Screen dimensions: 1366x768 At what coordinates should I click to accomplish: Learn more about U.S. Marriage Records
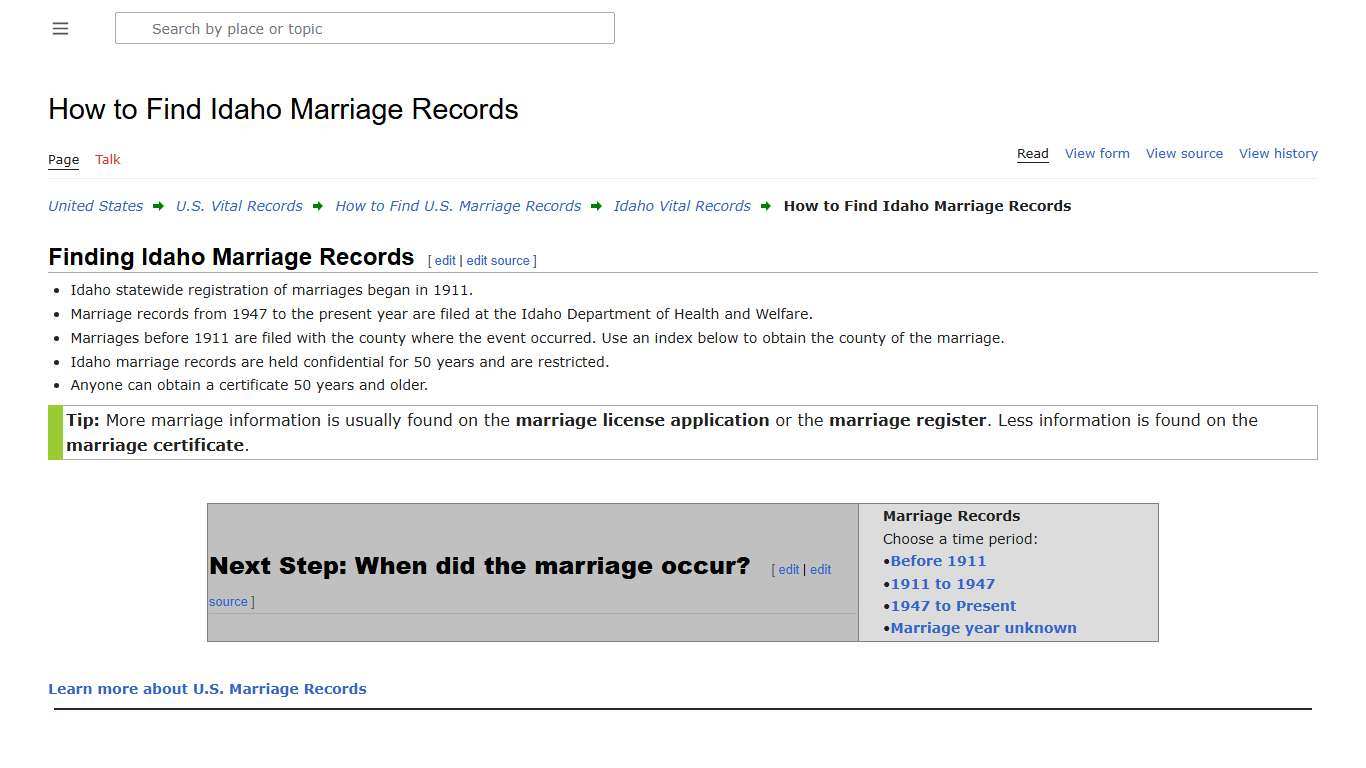click(207, 688)
